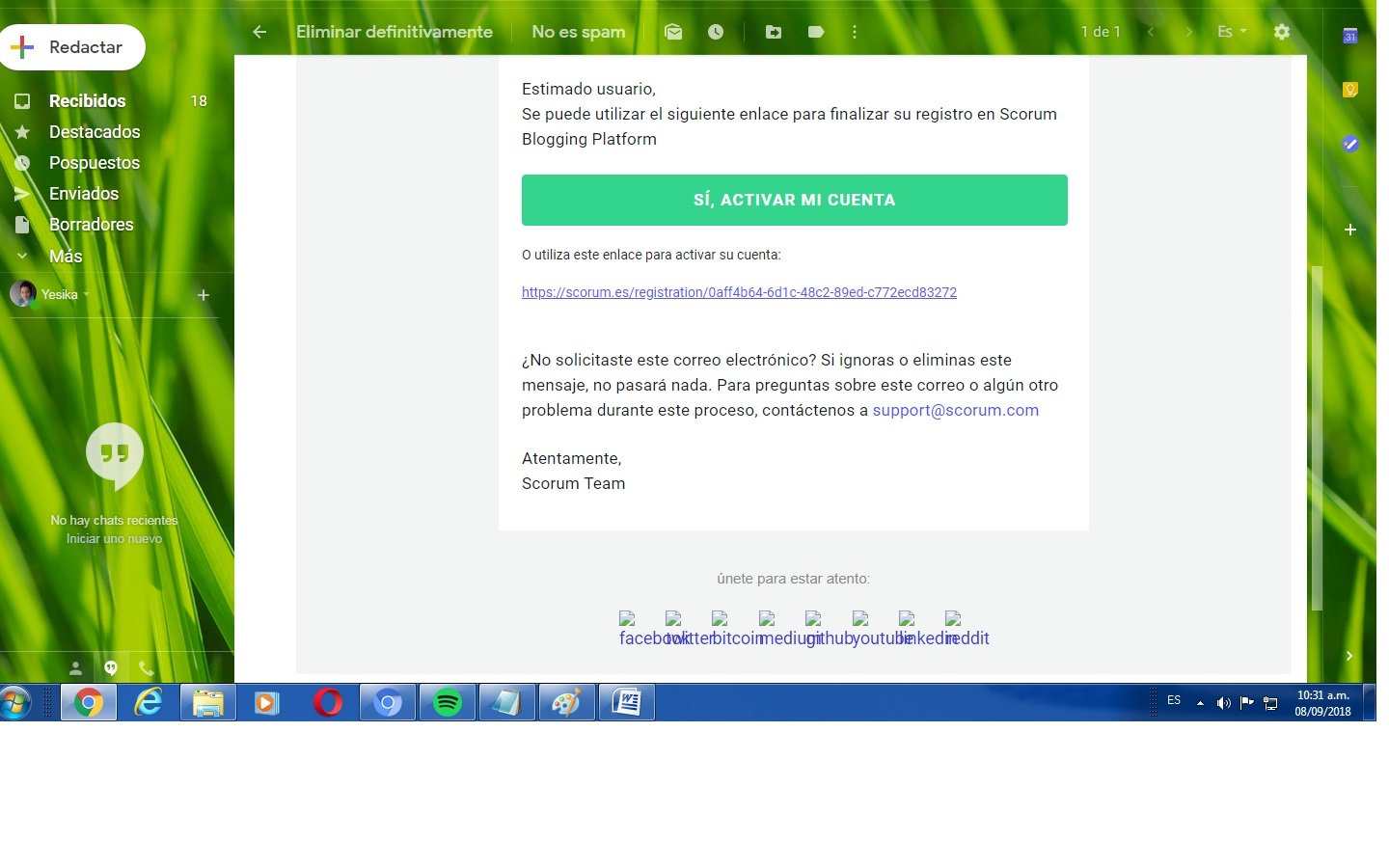Open Opera browser from the taskbar
Screen dimensions: 1389x868
(x=328, y=703)
